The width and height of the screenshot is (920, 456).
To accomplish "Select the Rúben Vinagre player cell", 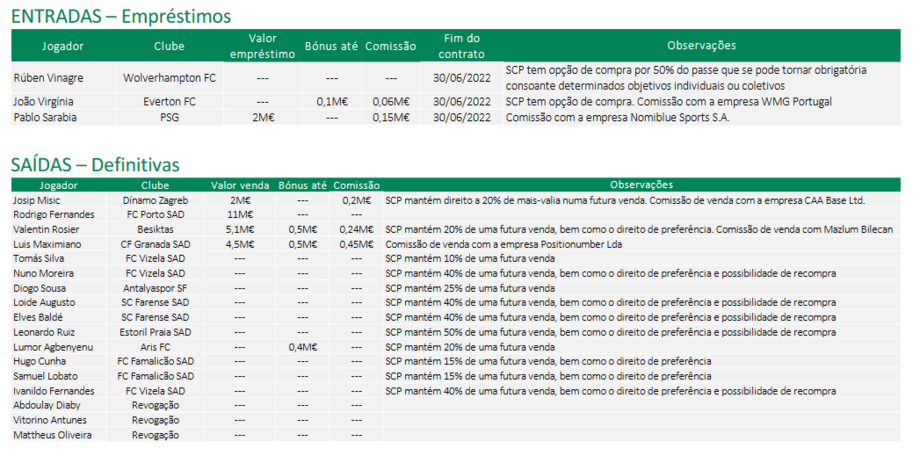I will pyautogui.click(x=48, y=77).
